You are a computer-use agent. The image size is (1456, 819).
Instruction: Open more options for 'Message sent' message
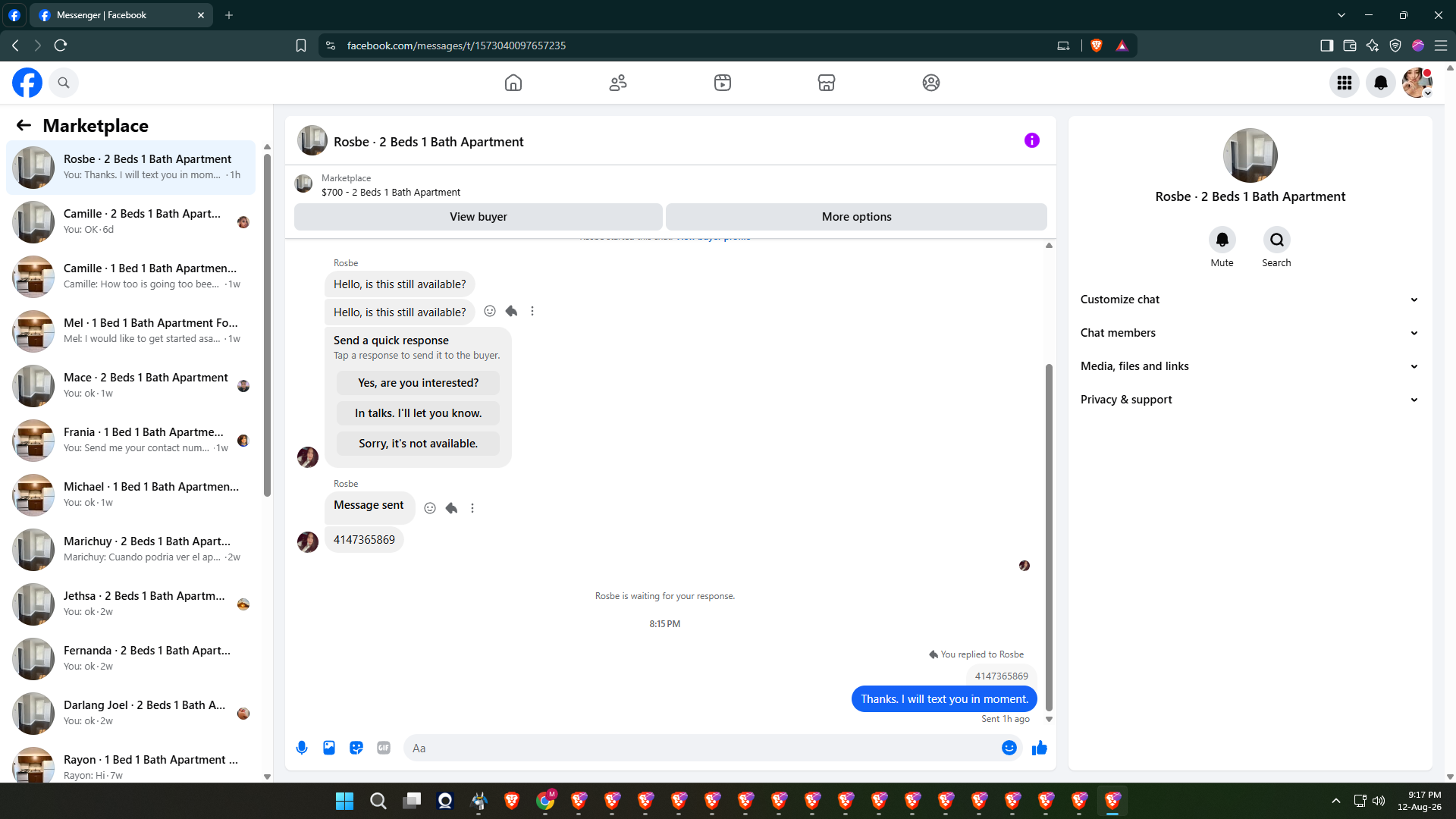coord(472,508)
